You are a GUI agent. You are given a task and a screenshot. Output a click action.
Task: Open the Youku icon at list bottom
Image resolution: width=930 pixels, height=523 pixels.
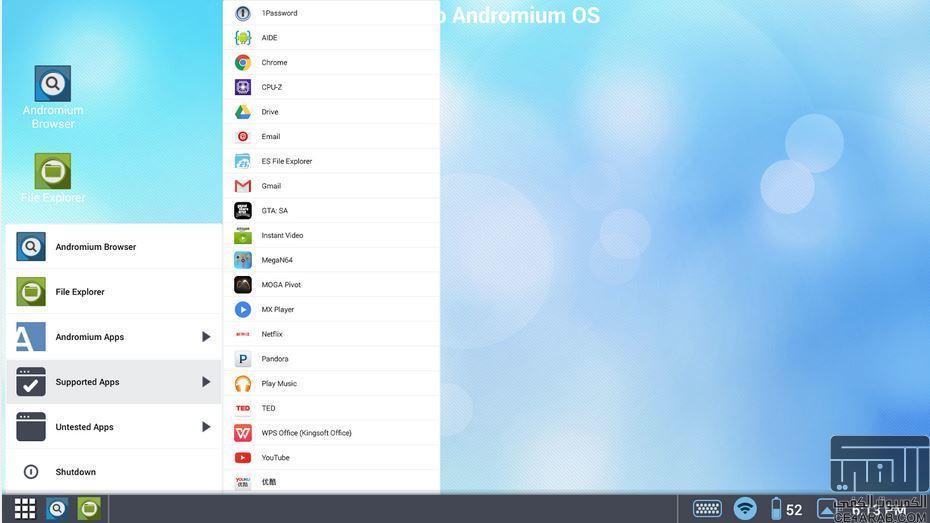point(243,482)
